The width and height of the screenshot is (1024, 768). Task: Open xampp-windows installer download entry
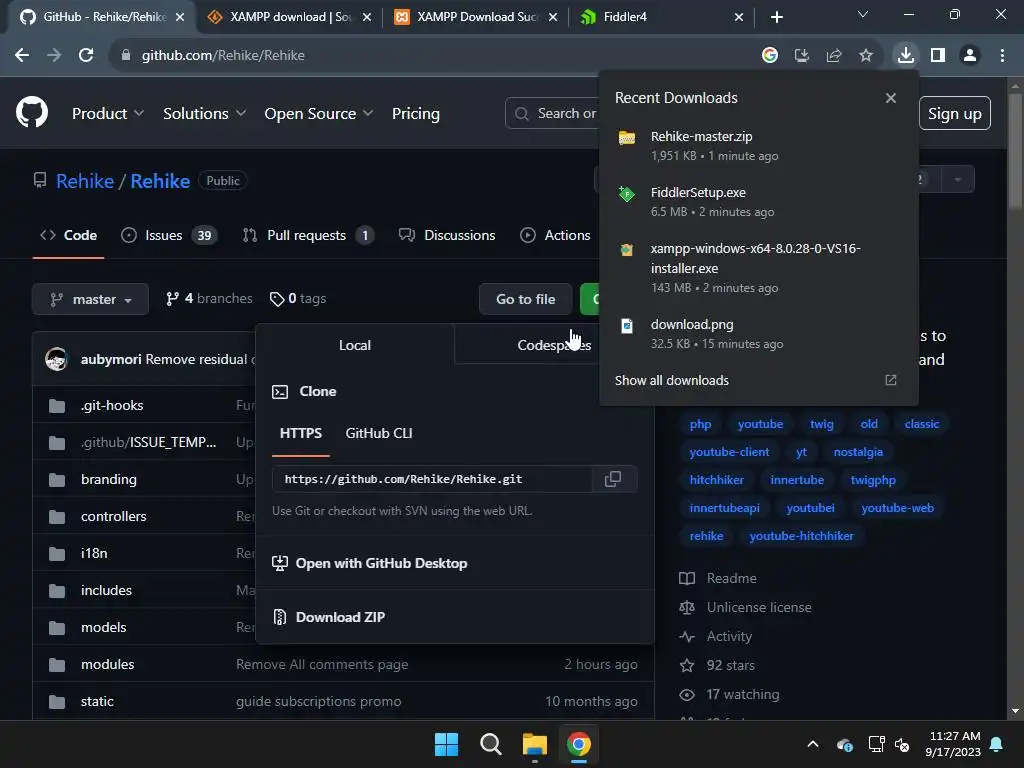[x=758, y=268]
